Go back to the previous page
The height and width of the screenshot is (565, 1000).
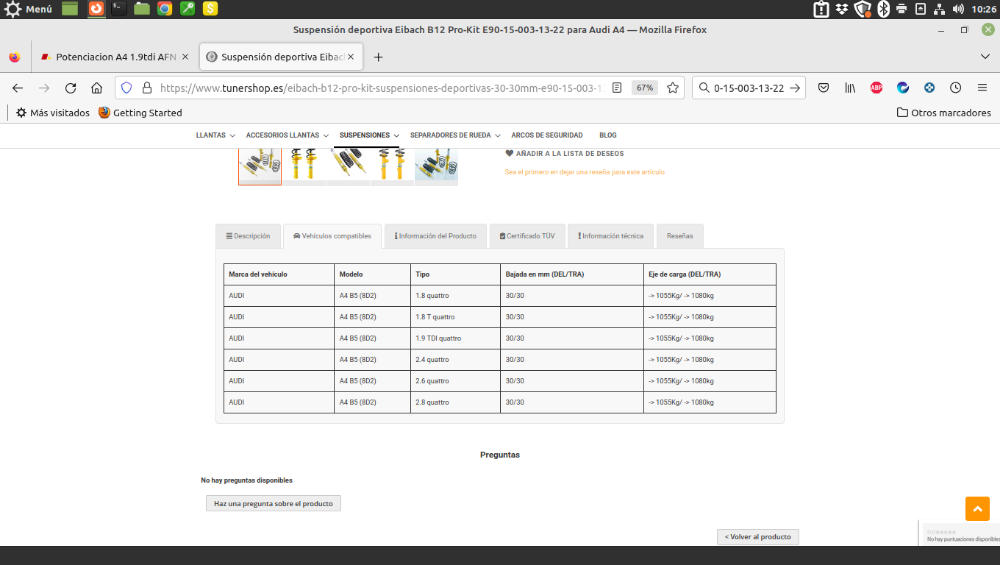[18, 88]
